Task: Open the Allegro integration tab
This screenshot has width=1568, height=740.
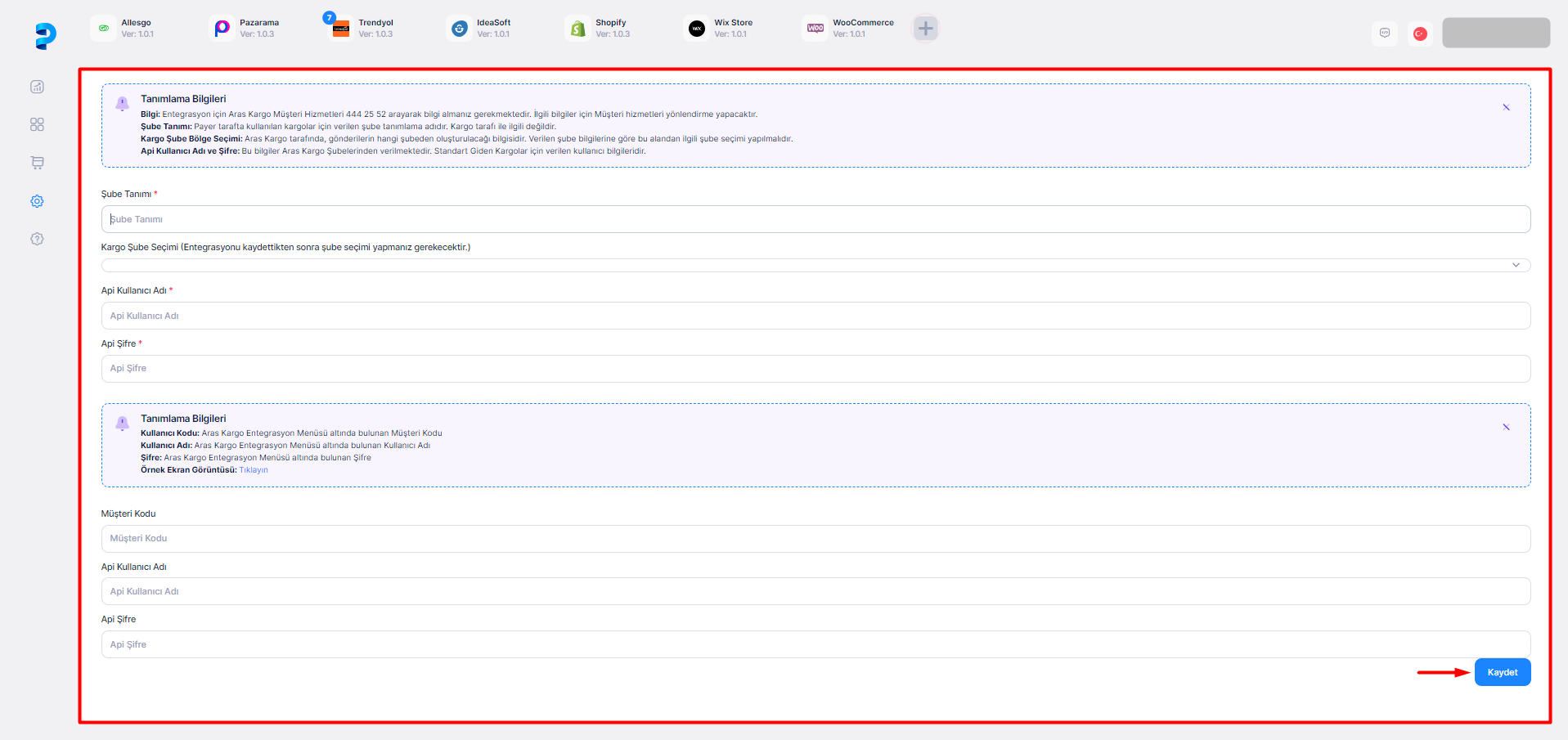Action: (123, 29)
